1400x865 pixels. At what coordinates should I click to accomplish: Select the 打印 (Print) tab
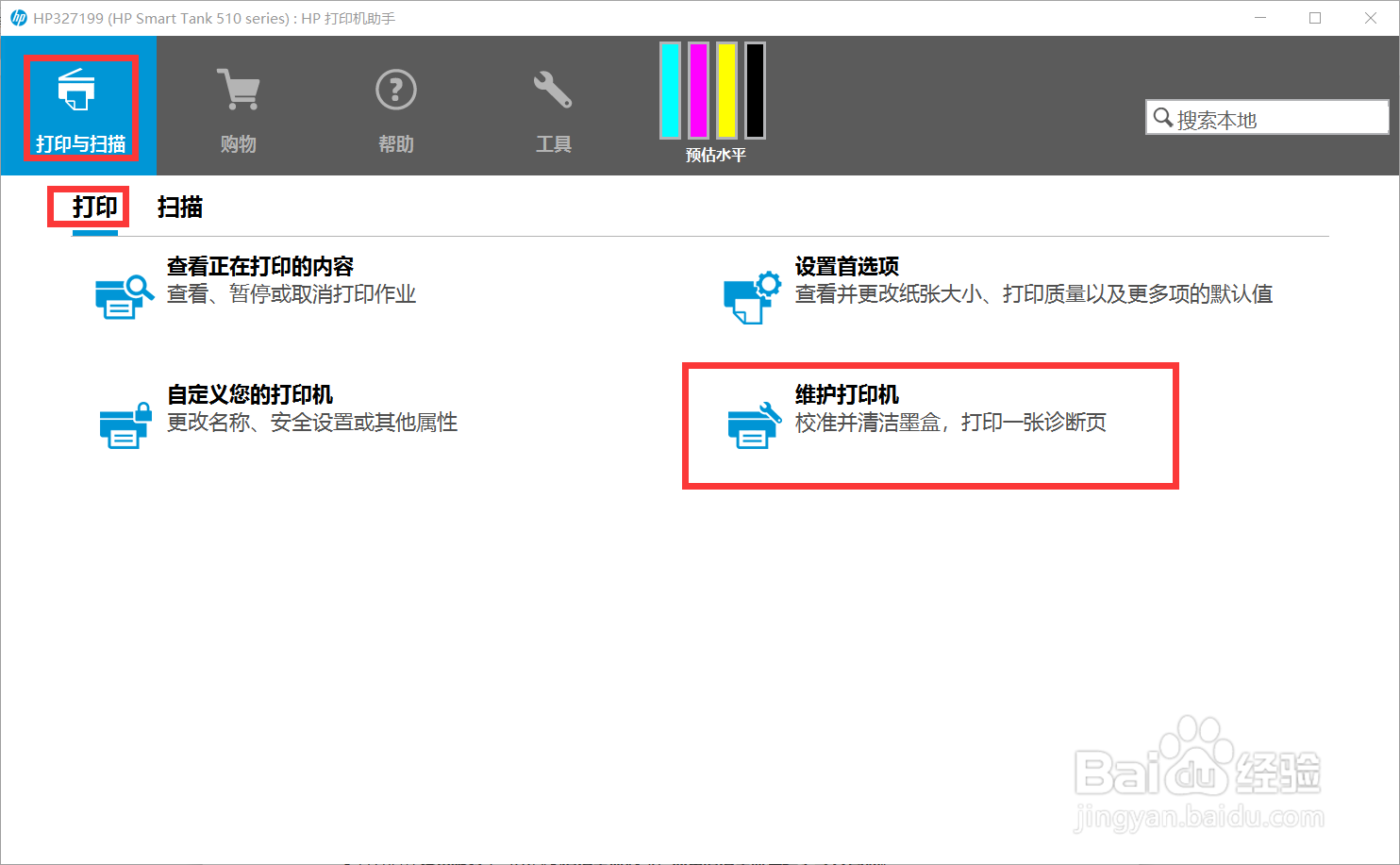pos(88,208)
